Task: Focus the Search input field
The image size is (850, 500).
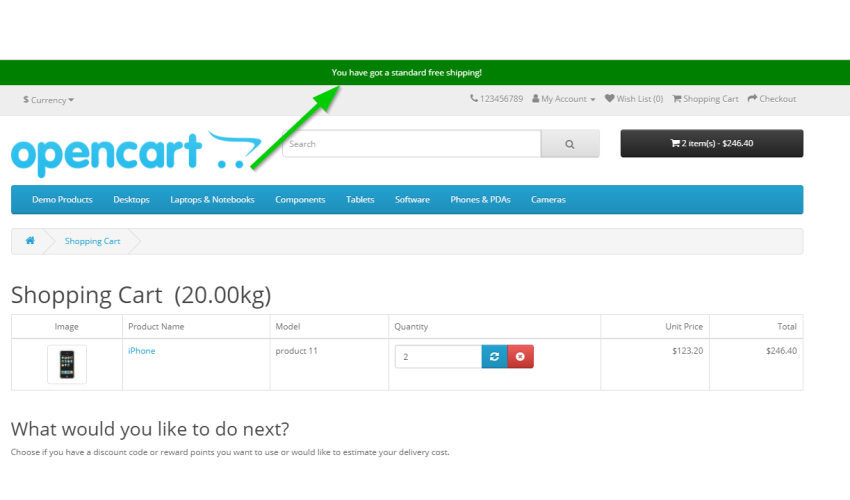Action: pos(411,144)
